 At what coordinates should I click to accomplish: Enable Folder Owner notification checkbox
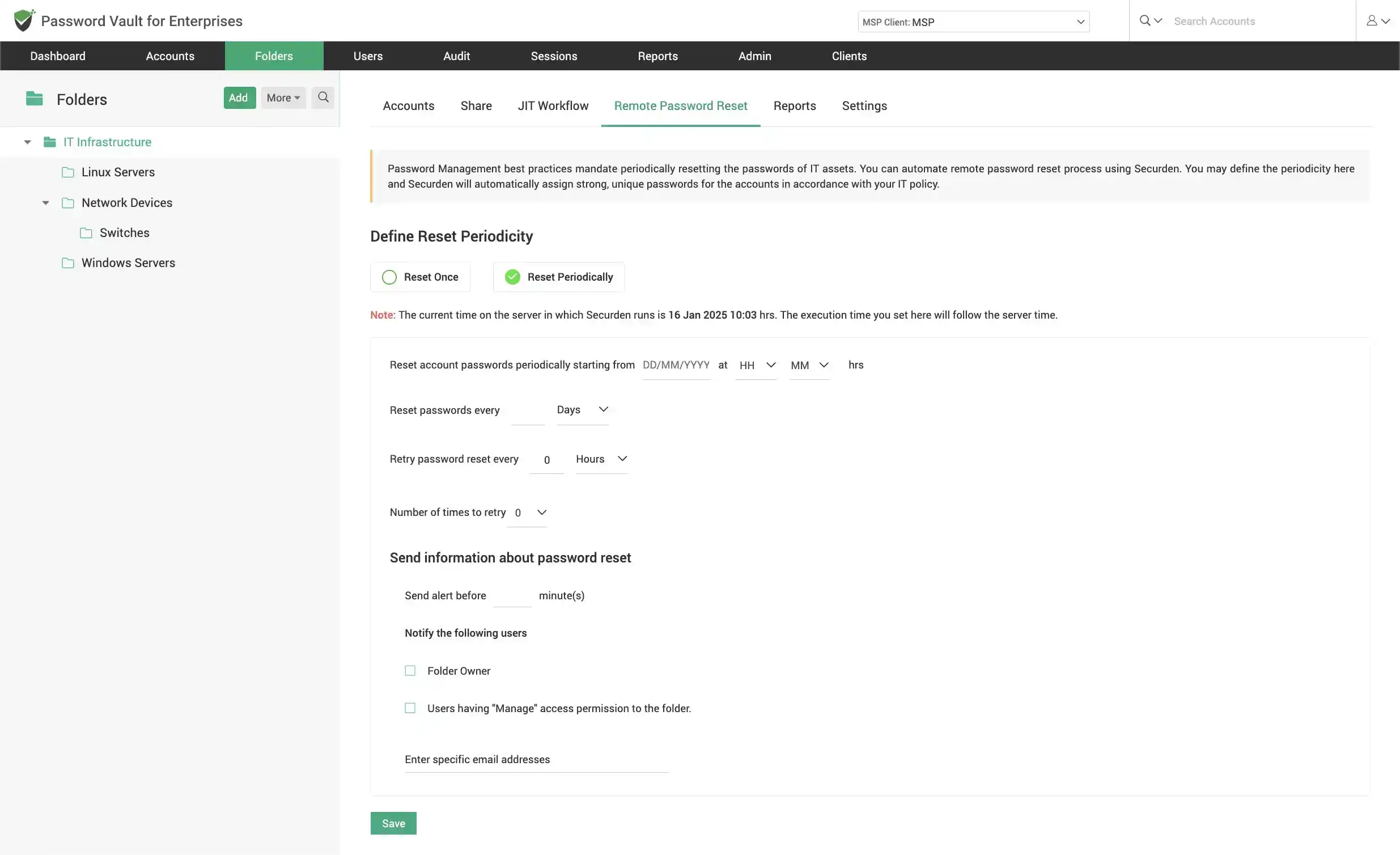click(x=410, y=670)
